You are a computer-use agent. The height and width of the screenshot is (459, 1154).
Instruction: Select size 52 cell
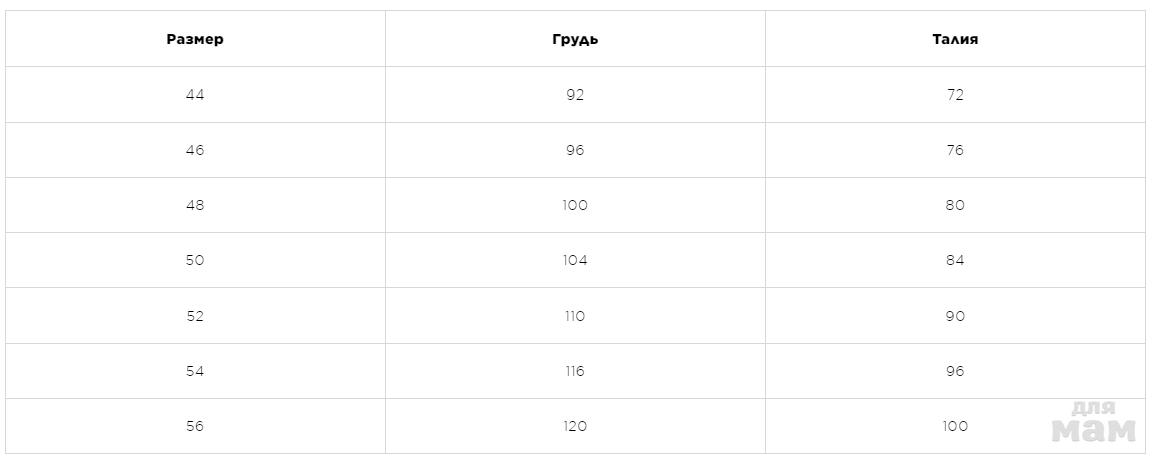tap(195, 316)
